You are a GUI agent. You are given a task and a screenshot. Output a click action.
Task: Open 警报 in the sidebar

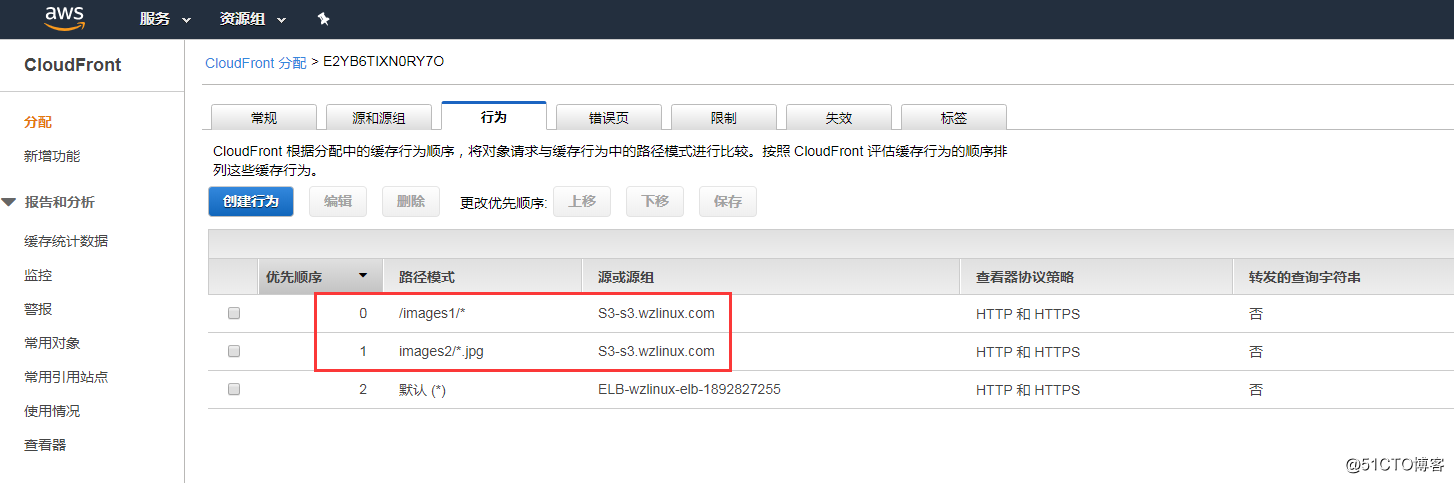click(38, 309)
